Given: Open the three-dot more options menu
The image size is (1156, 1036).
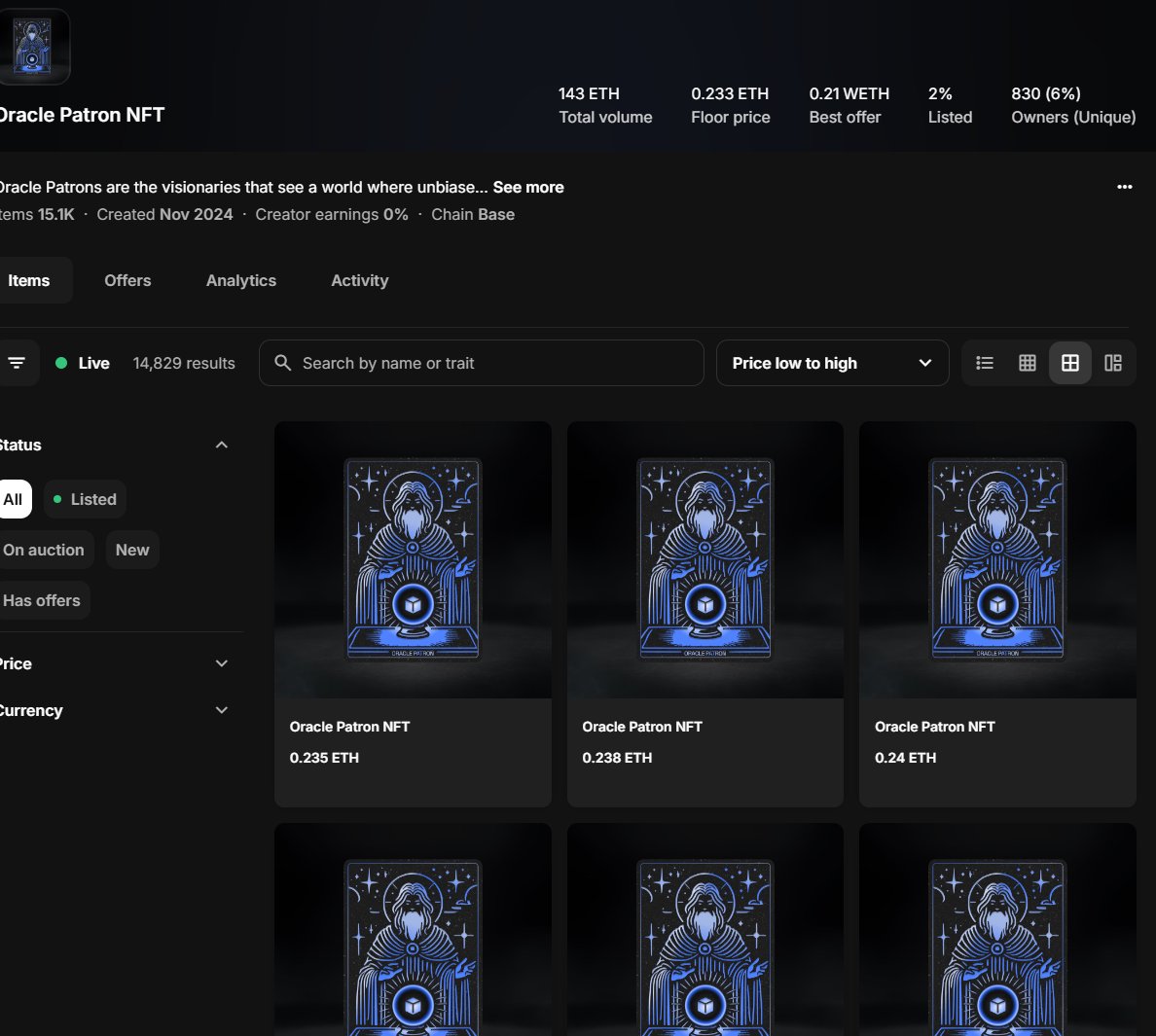Looking at the screenshot, I should [x=1124, y=187].
